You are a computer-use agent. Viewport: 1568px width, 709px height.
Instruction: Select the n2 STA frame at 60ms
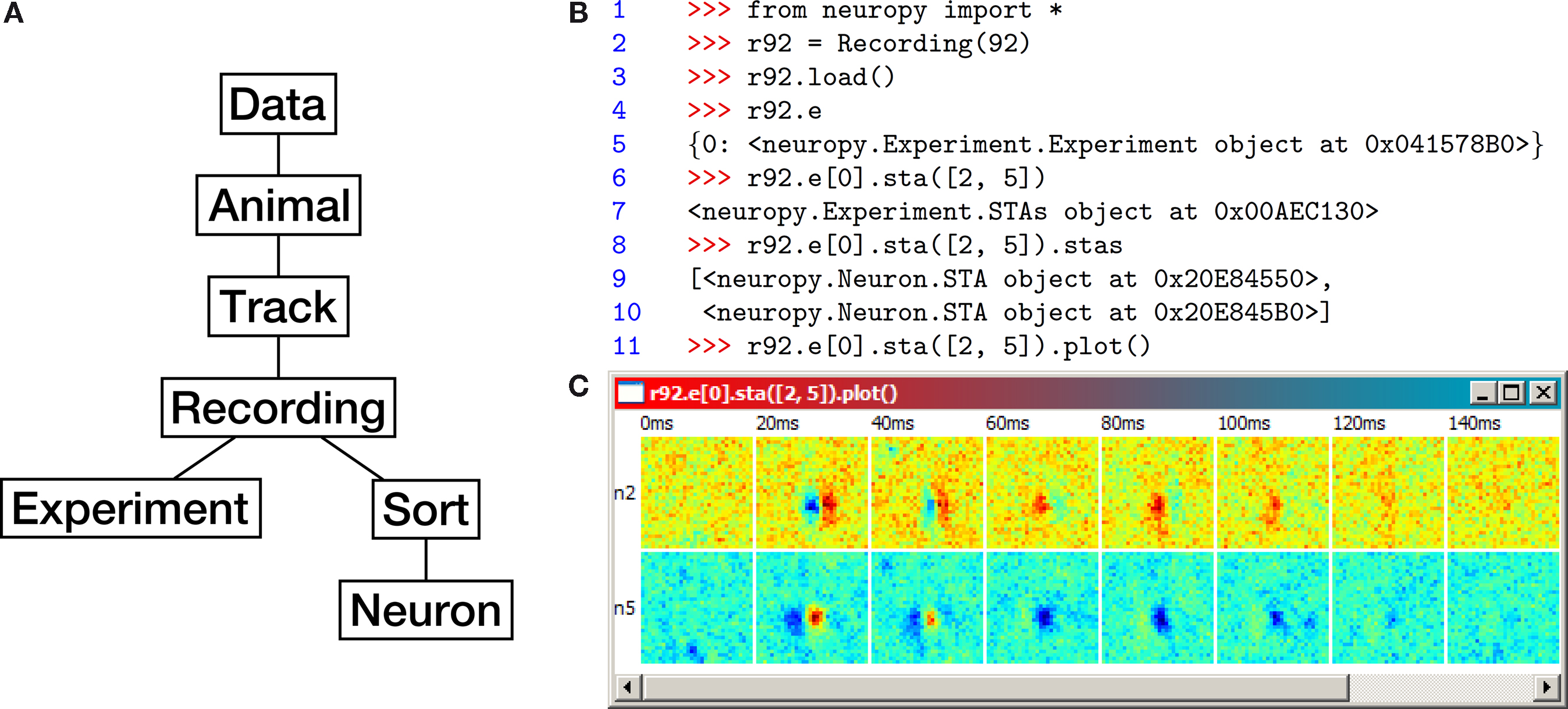(1042, 492)
